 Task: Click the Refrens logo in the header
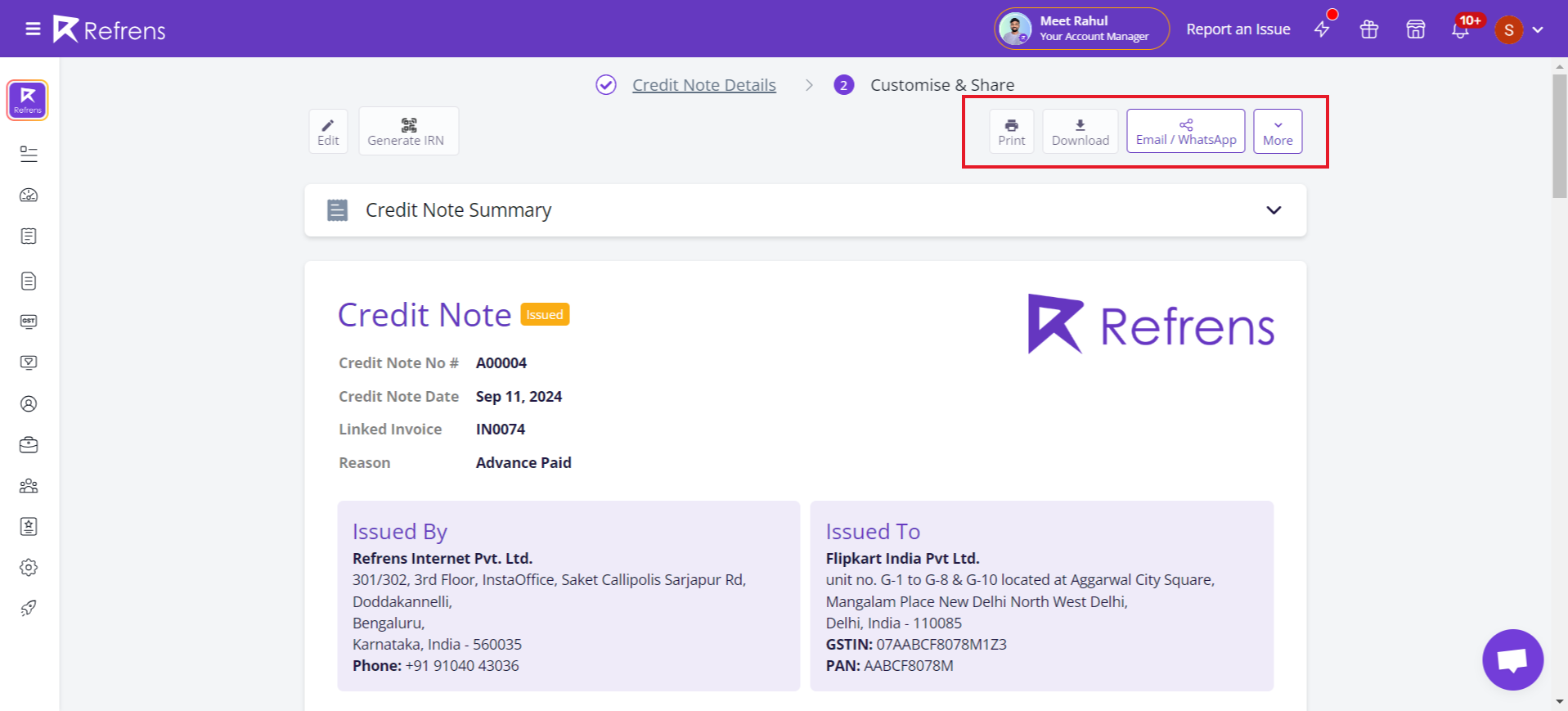point(110,29)
